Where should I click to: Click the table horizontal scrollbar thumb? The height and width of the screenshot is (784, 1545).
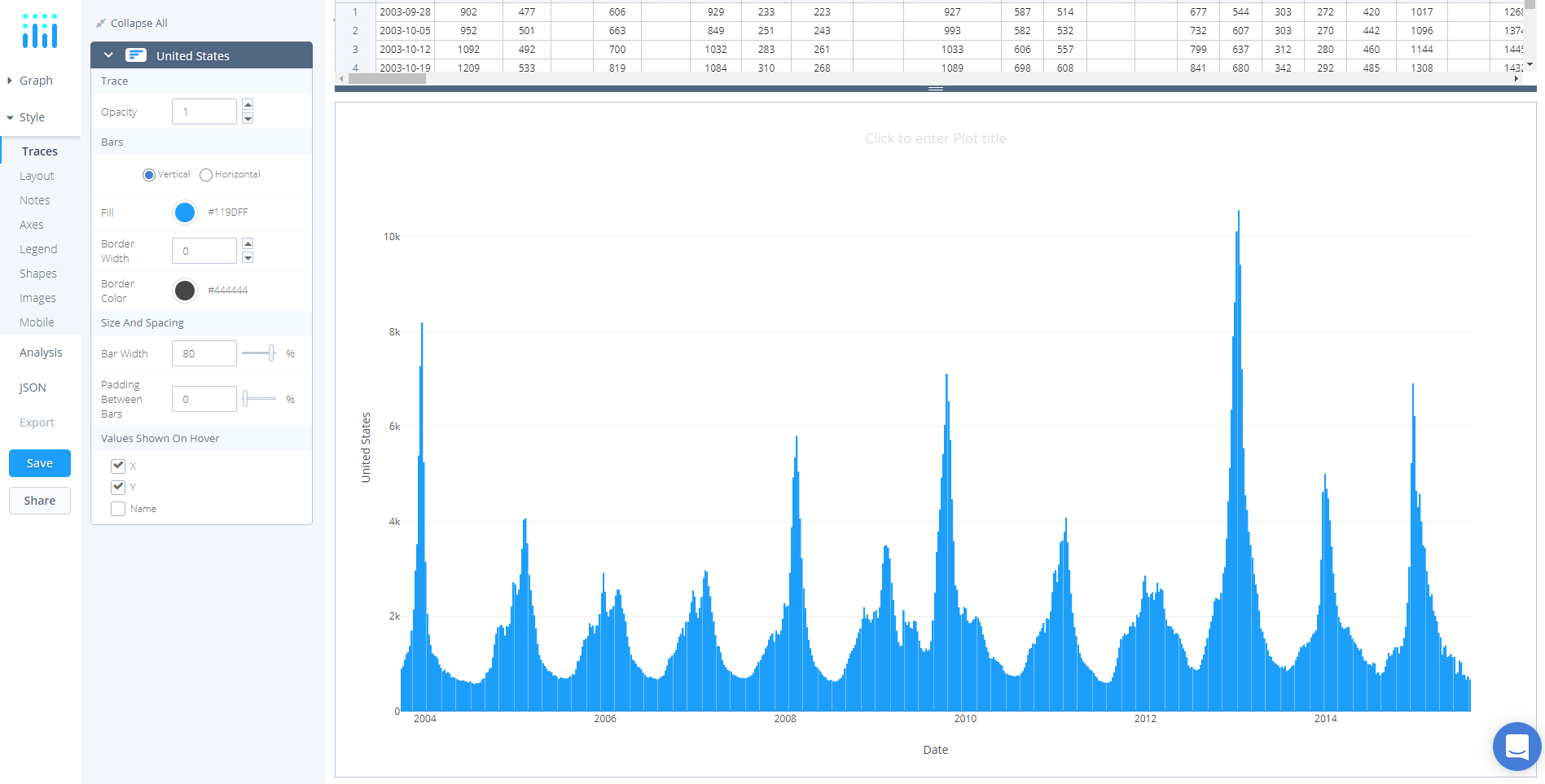pyautogui.click(x=387, y=79)
